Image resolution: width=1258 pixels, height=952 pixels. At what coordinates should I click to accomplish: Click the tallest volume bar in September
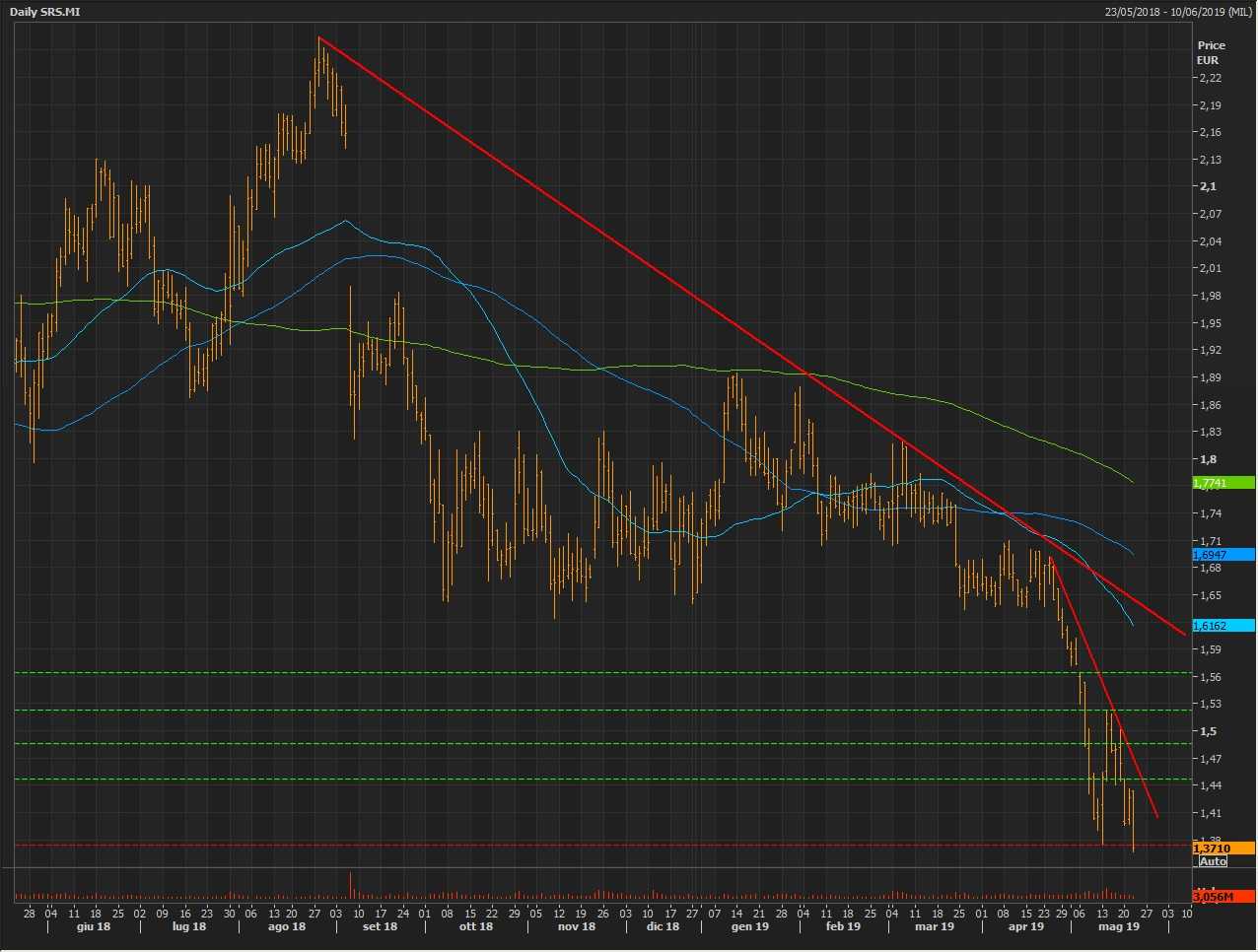[x=351, y=884]
